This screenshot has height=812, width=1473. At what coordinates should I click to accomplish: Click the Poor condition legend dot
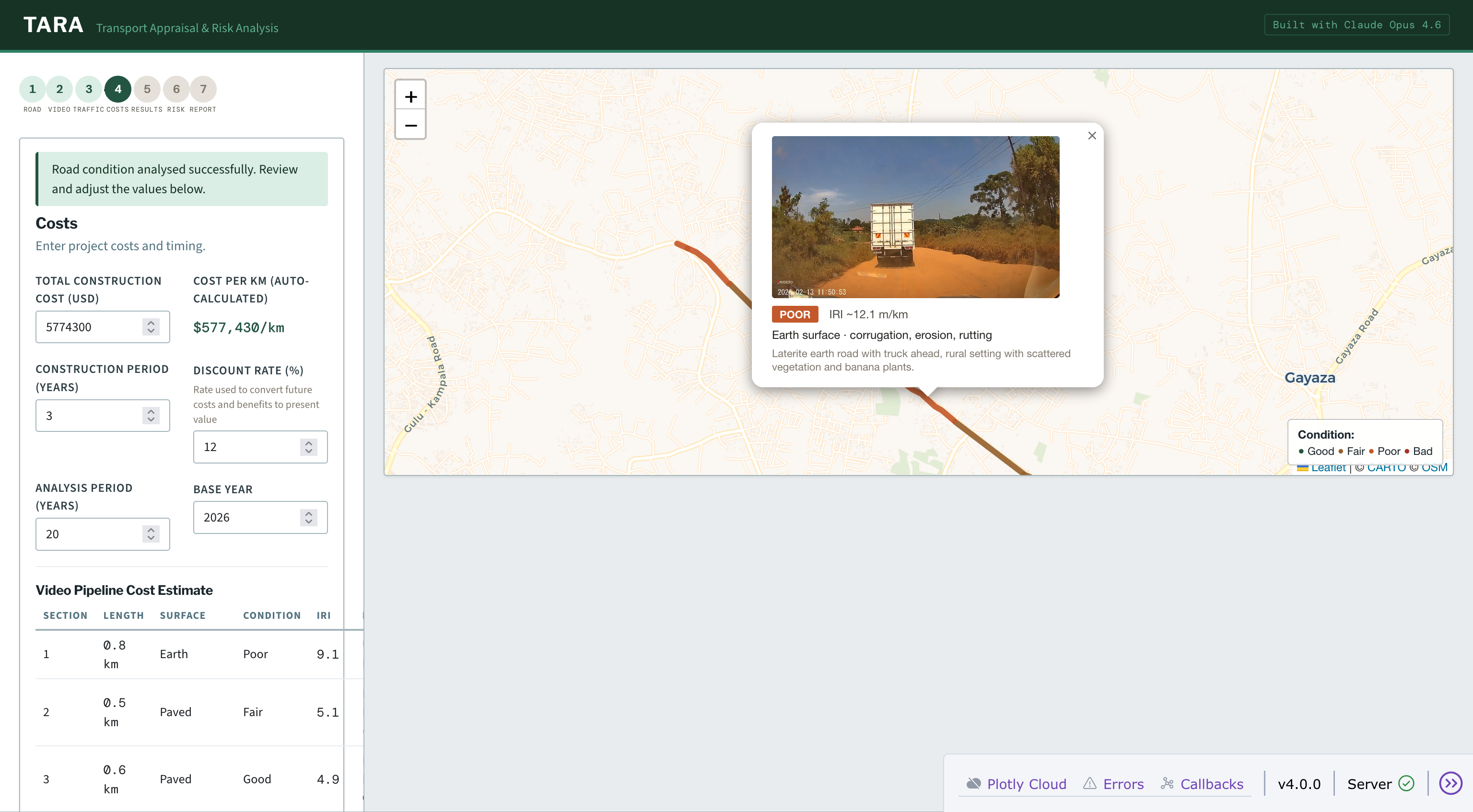tap(1371, 451)
